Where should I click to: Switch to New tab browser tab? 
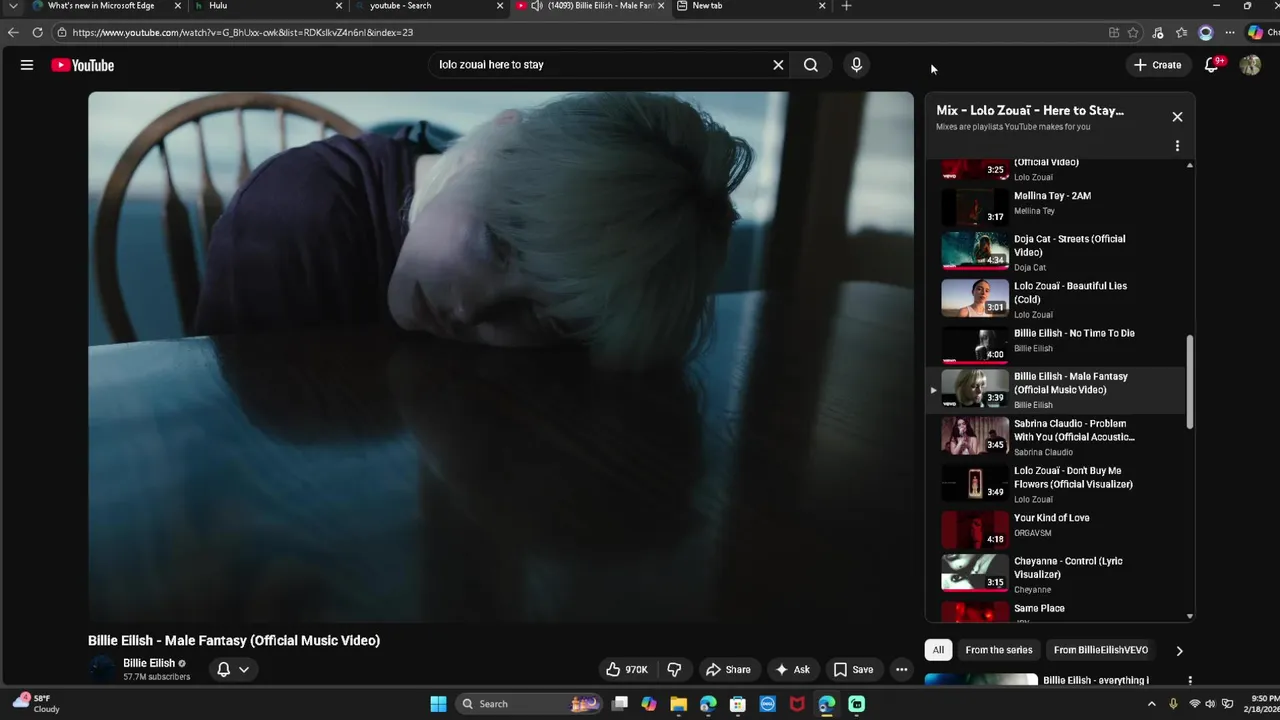[x=750, y=6]
